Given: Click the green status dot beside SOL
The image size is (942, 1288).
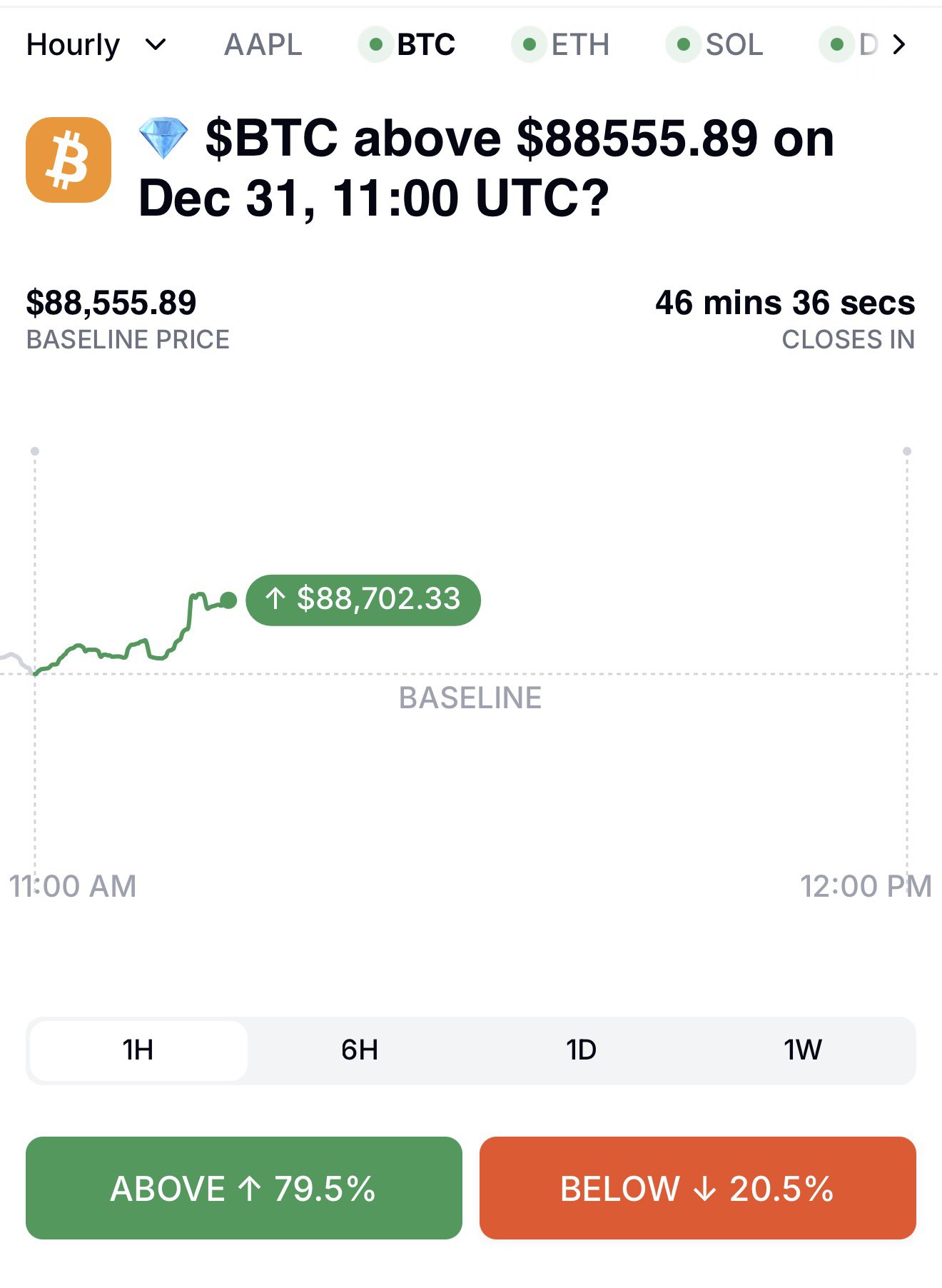Looking at the screenshot, I should pos(683,45).
